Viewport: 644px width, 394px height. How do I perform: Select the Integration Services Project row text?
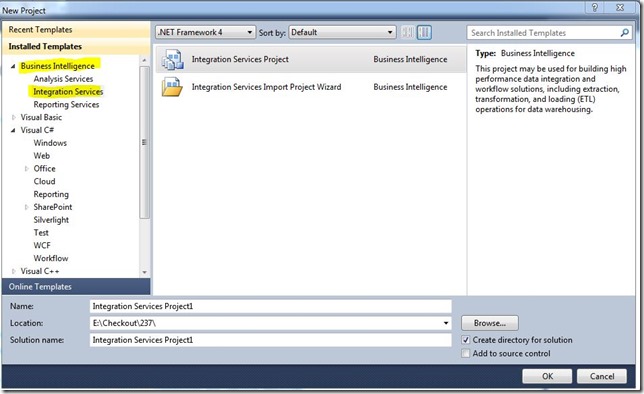tap(240, 59)
